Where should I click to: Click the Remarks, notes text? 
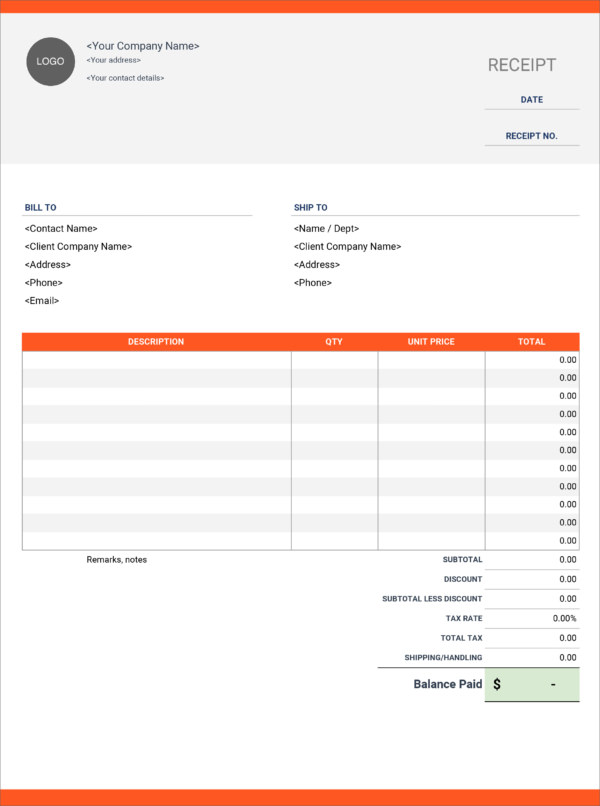coord(117,560)
